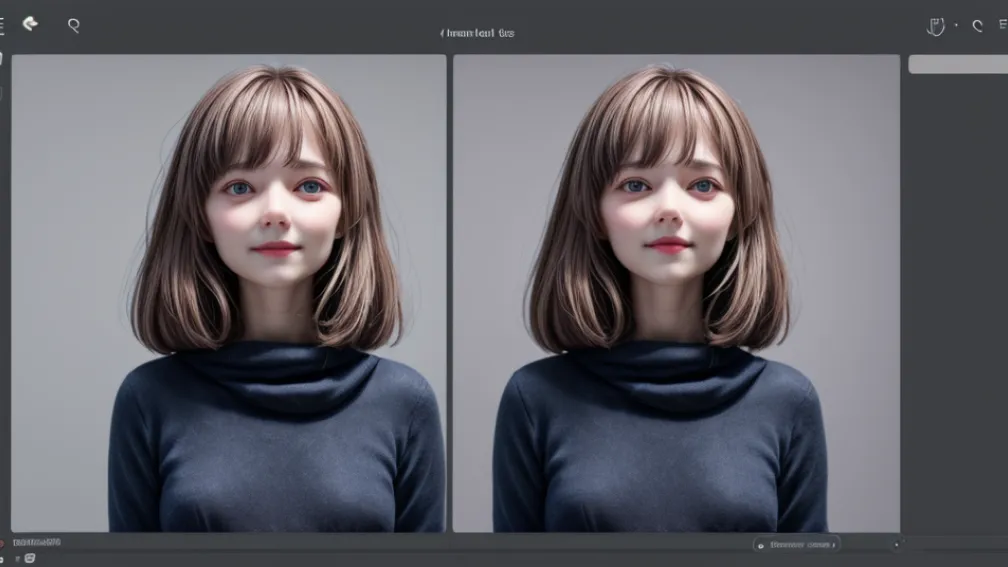Click the garbled status label at bottom left
Screen dimensions: 1008x567
coord(37,543)
